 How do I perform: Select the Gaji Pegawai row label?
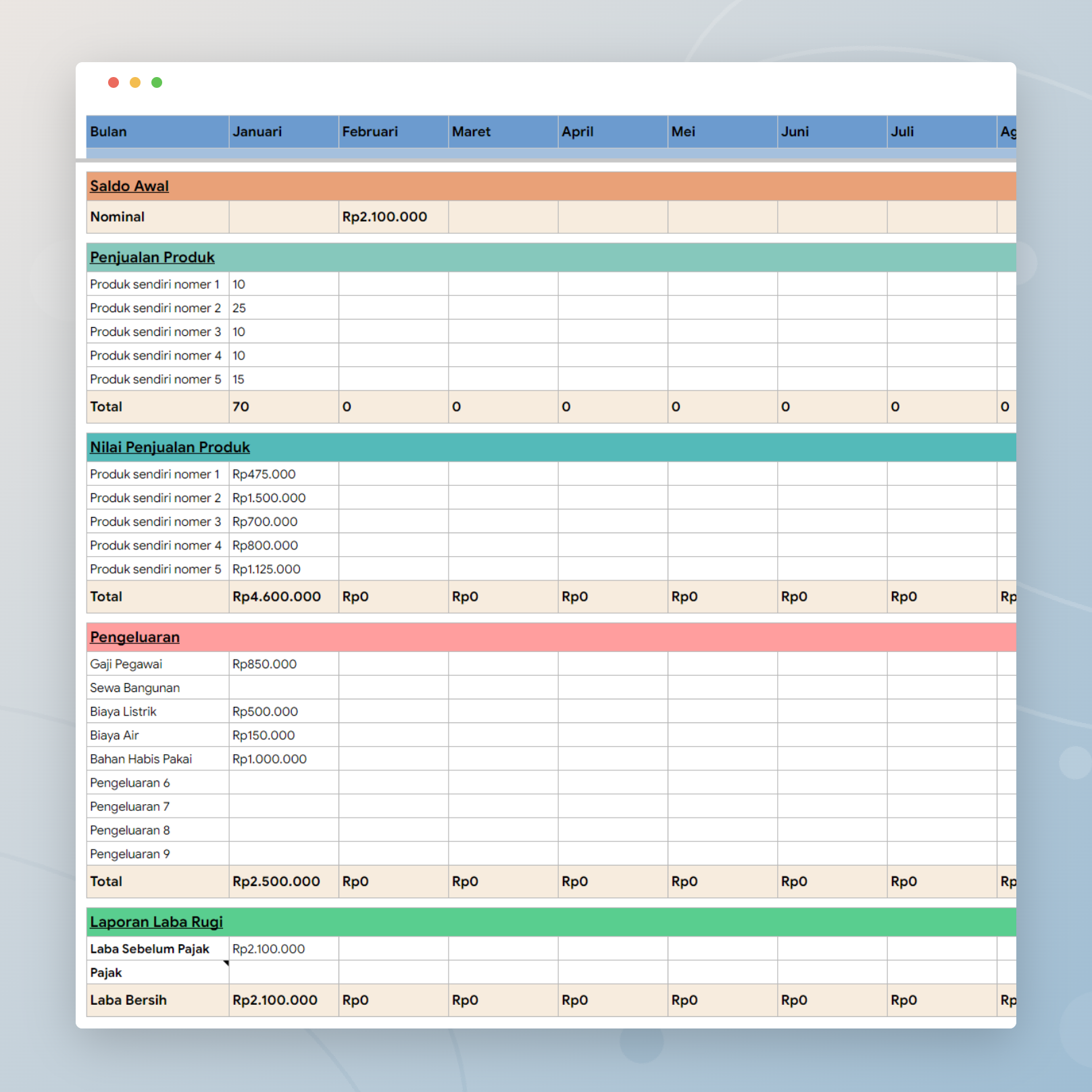[x=157, y=664]
